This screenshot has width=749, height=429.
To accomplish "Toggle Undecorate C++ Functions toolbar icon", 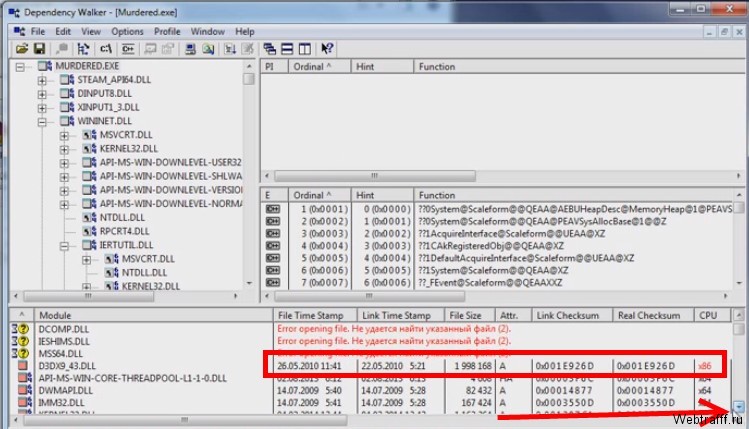I will click(x=128, y=49).
